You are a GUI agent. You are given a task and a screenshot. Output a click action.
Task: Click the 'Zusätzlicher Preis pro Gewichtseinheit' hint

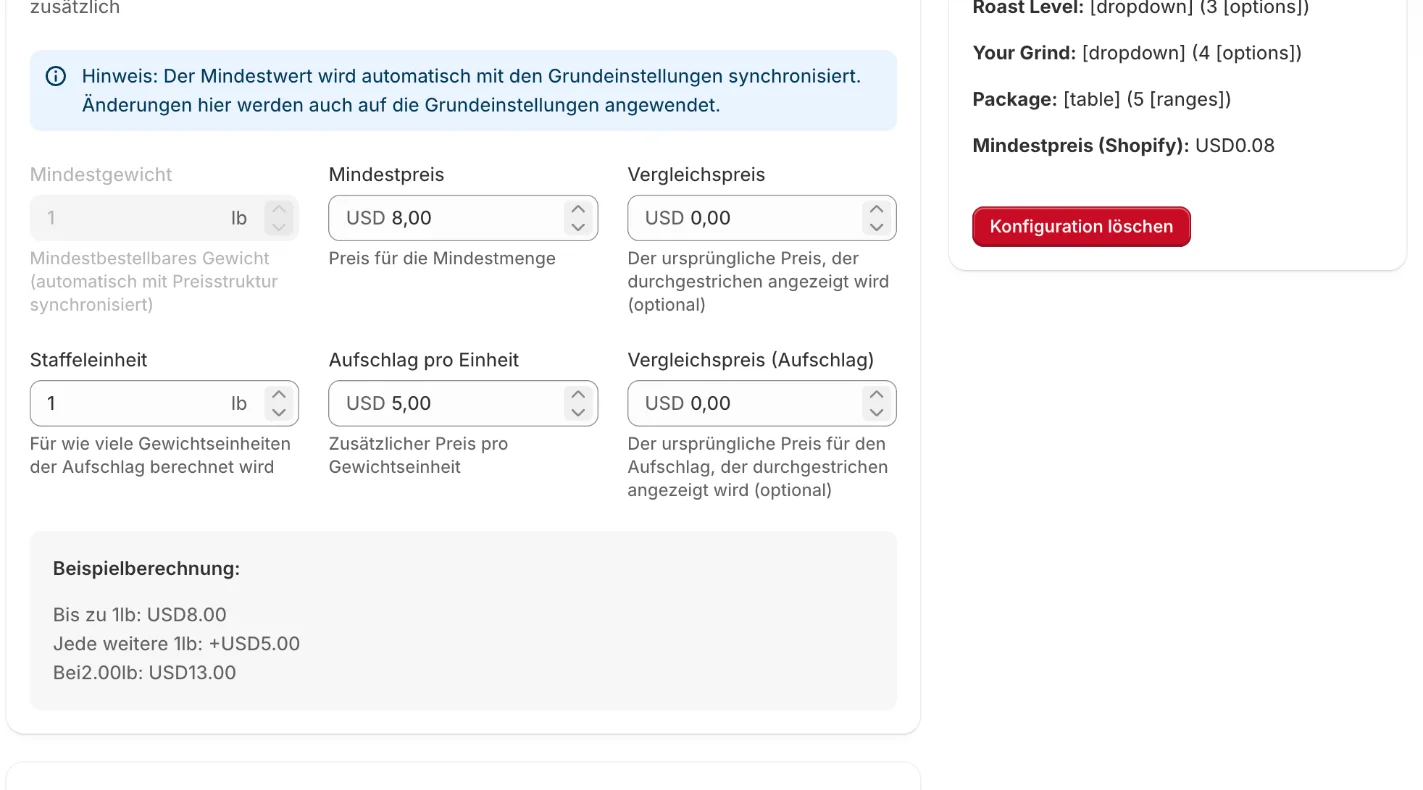click(x=418, y=455)
